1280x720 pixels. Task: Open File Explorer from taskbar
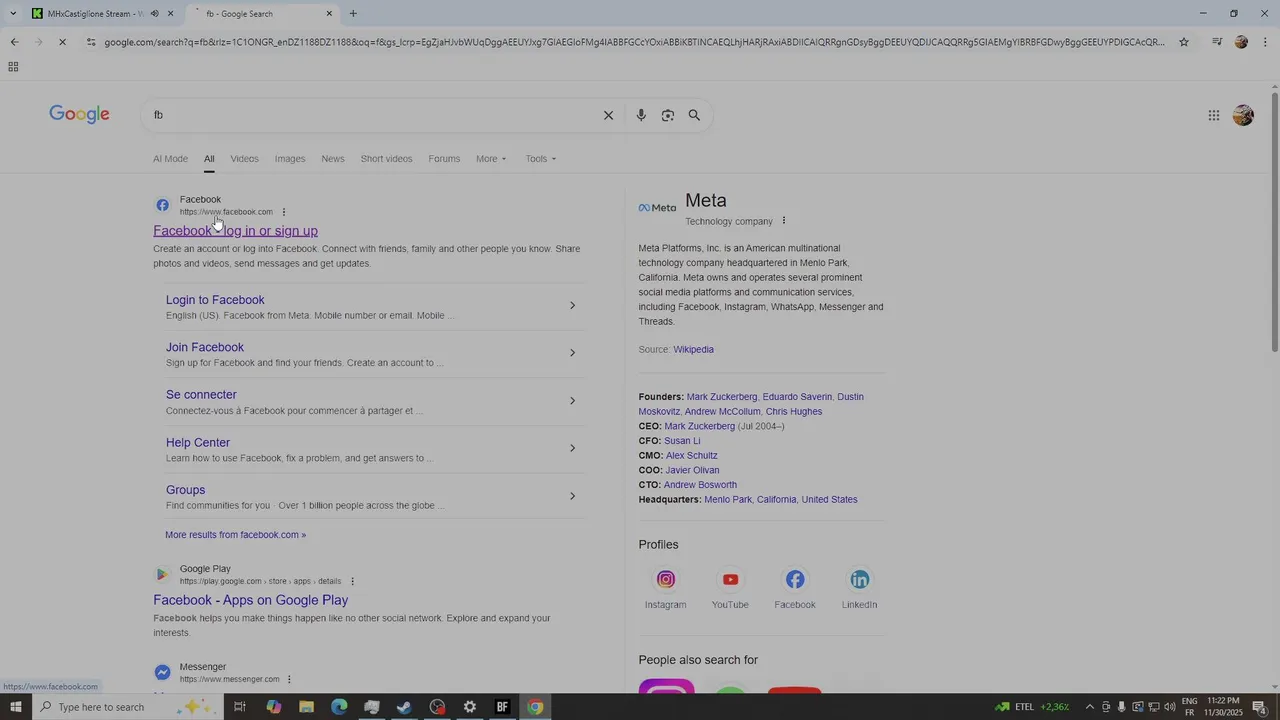(x=306, y=707)
